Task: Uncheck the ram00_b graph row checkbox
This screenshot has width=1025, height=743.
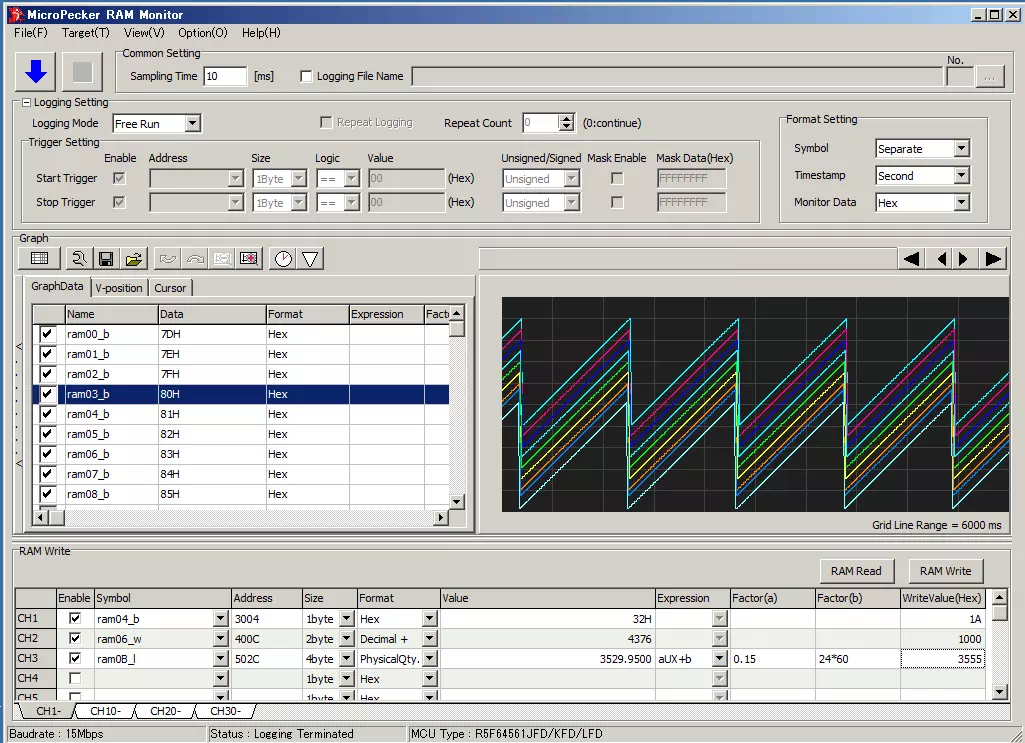Action: pos(46,334)
